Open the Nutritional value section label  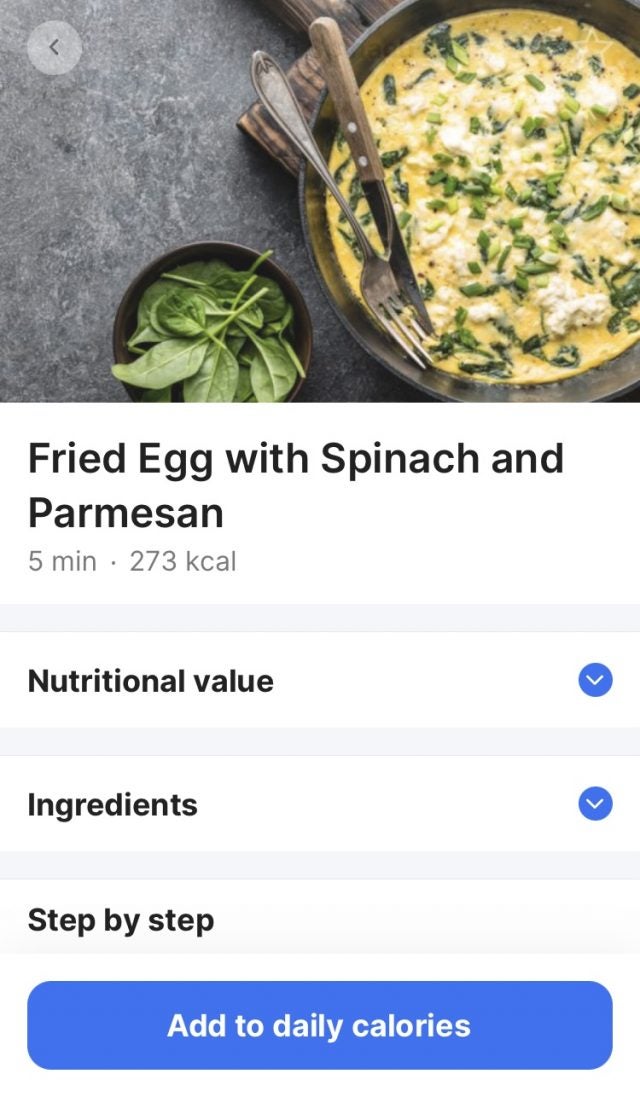[x=150, y=681]
